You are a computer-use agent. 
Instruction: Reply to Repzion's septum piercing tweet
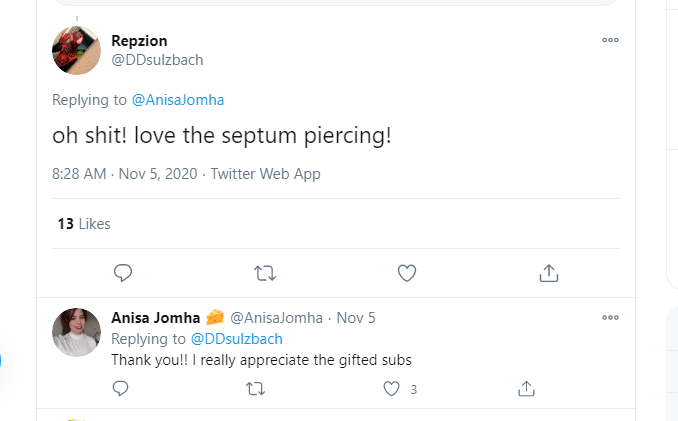tap(123, 273)
